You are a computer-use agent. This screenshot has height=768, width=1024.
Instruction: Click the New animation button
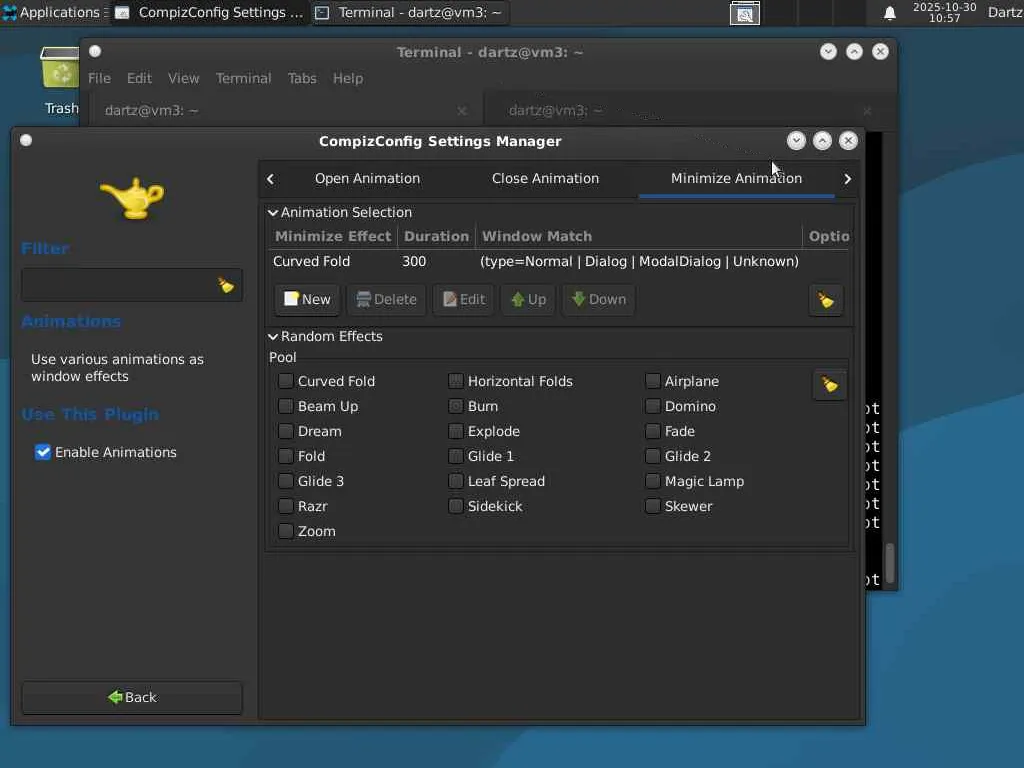click(307, 300)
